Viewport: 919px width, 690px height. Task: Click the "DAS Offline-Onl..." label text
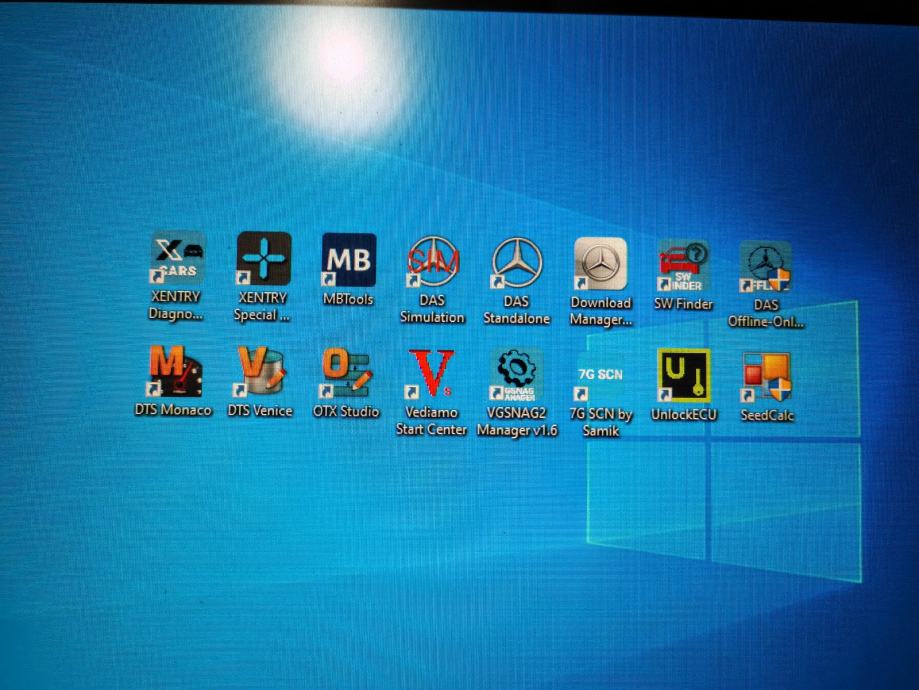tap(766, 314)
